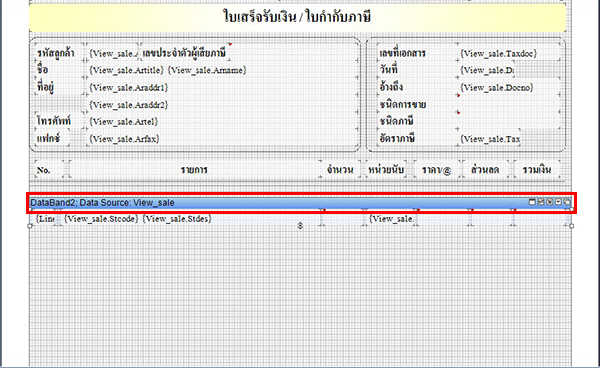Click the second icon on the DataBand2 header
Viewport: 600px width, 368px height.
(541, 202)
